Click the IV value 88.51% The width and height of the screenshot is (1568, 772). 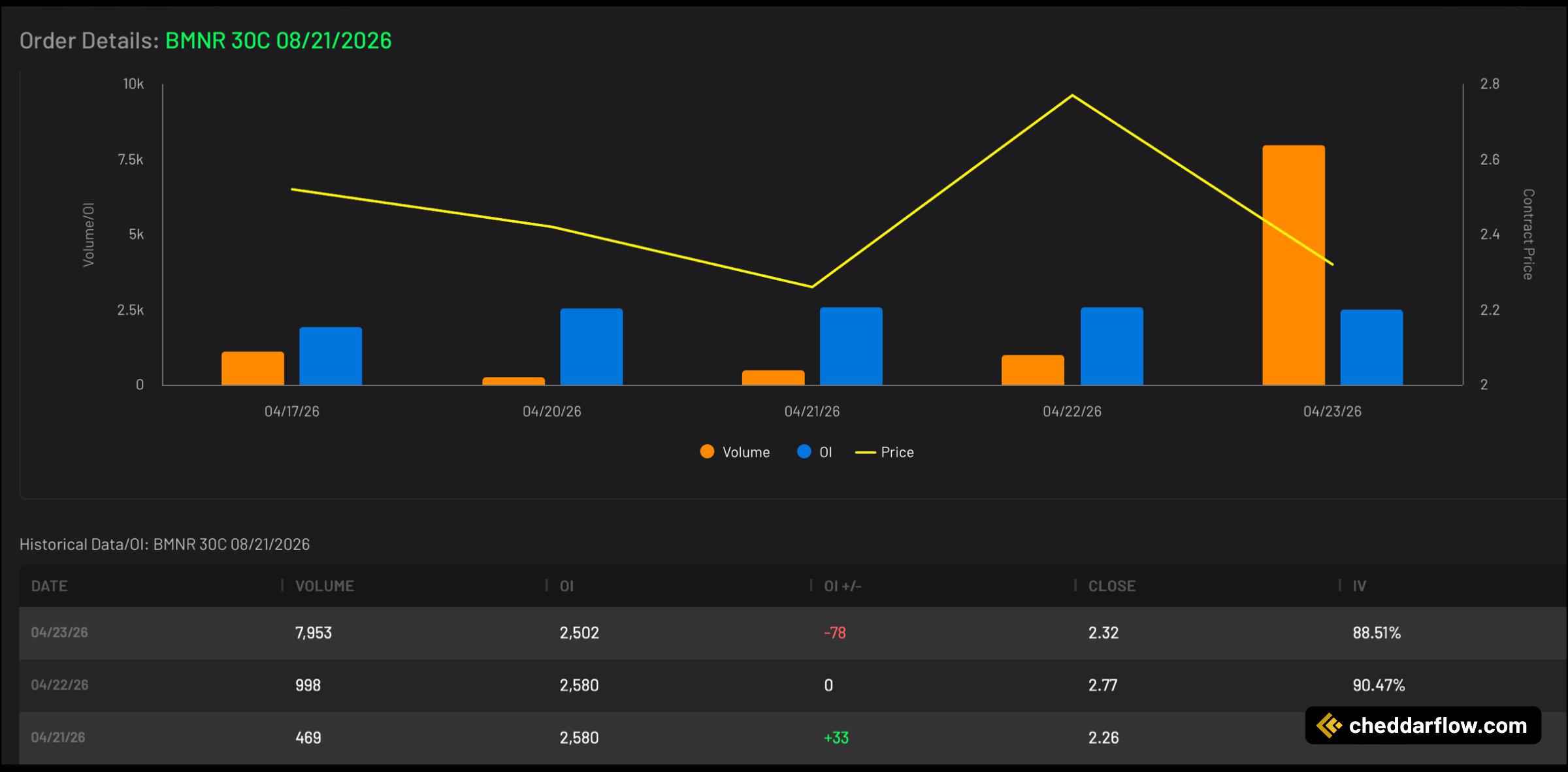1377,632
